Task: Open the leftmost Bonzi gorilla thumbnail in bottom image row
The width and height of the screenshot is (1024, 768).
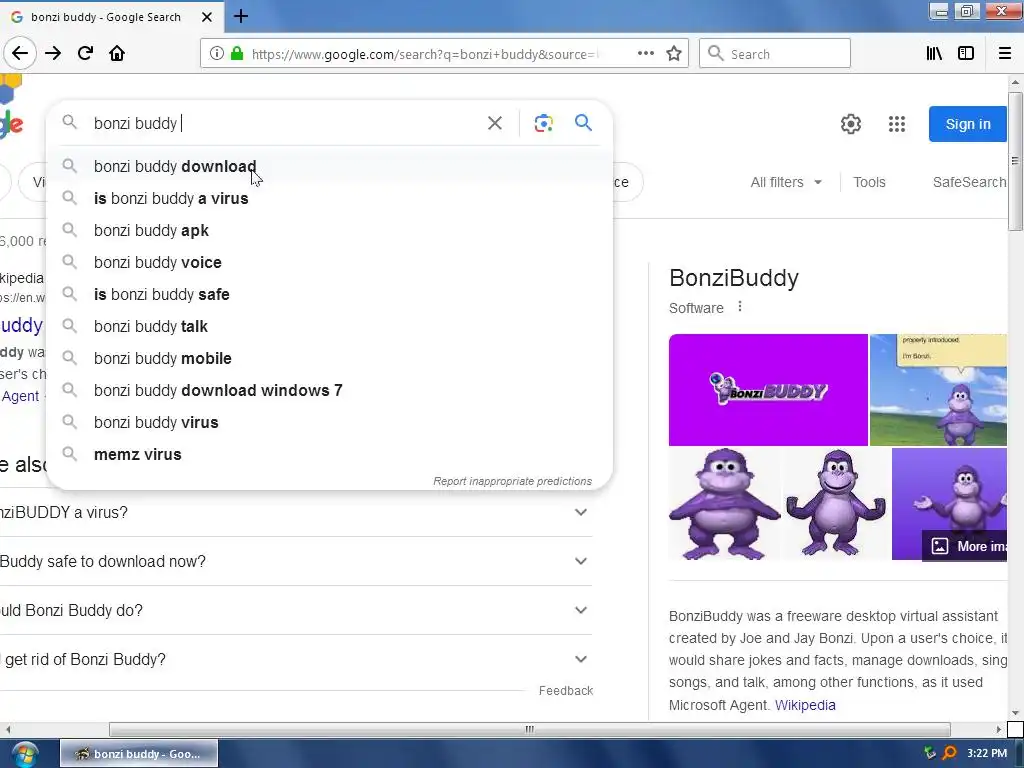Action: [x=724, y=504]
